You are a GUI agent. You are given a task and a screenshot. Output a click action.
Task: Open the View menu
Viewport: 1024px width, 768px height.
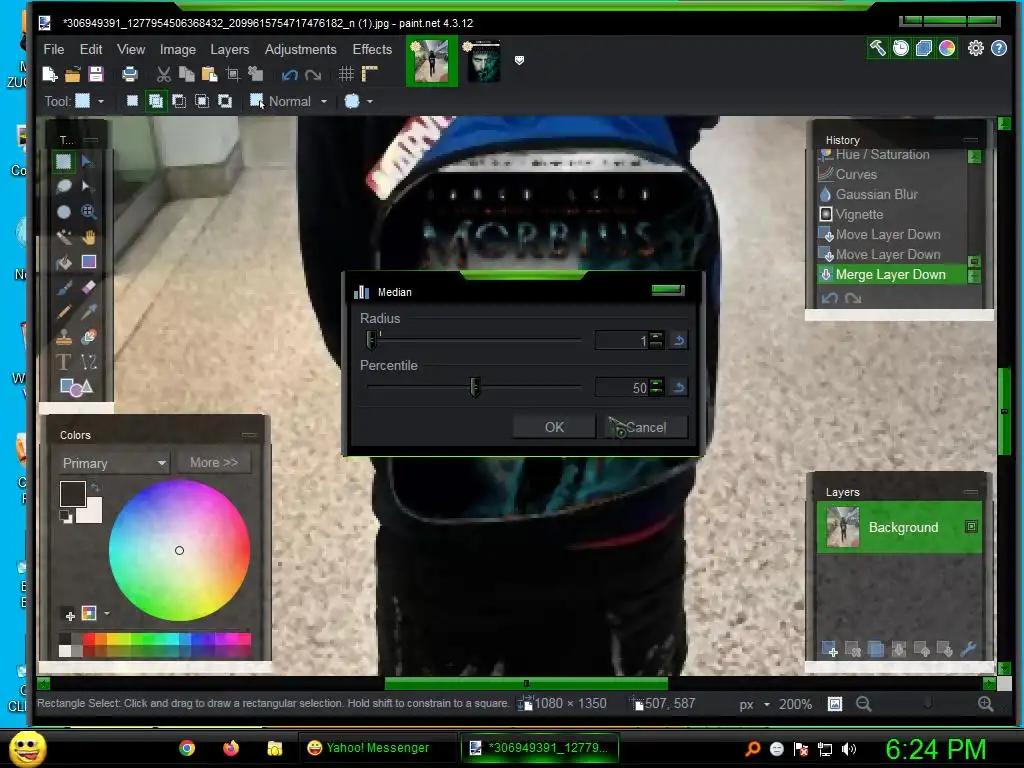click(x=131, y=50)
